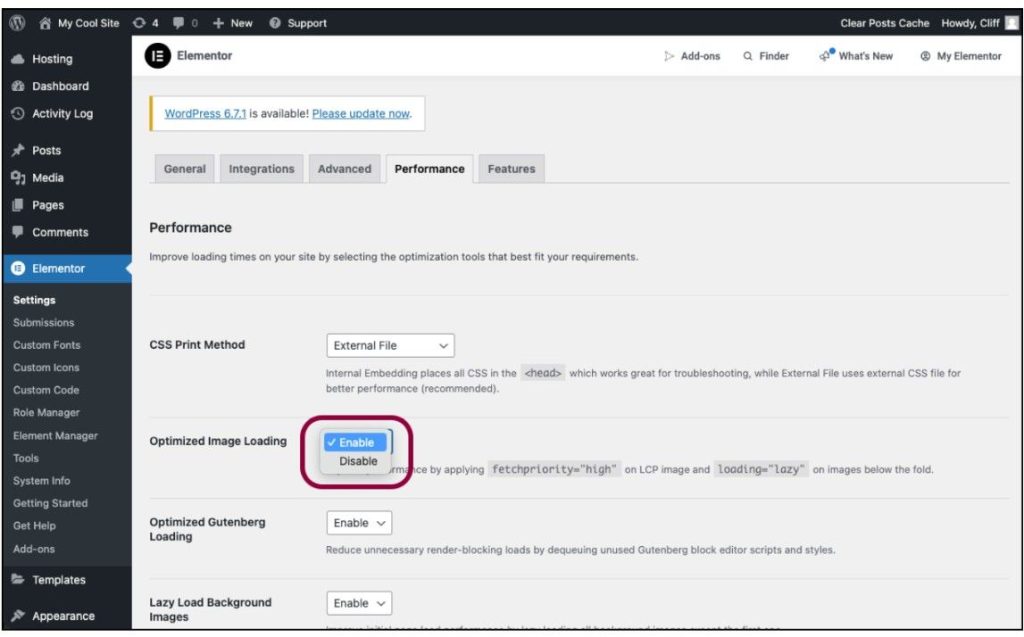Open Element Manager in sidebar
The height and width of the screenshot is (637, 1024).
coord(55,436)
